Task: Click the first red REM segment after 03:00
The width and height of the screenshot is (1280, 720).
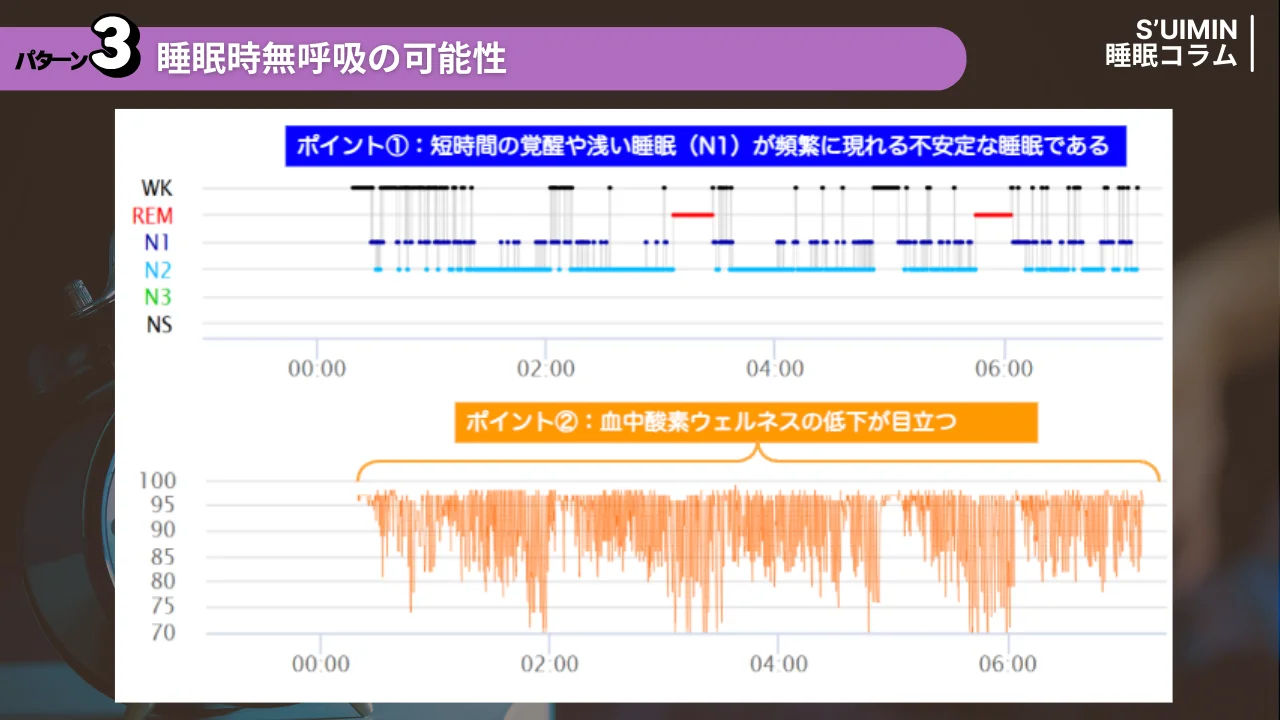Action: [x=692, y=214]
